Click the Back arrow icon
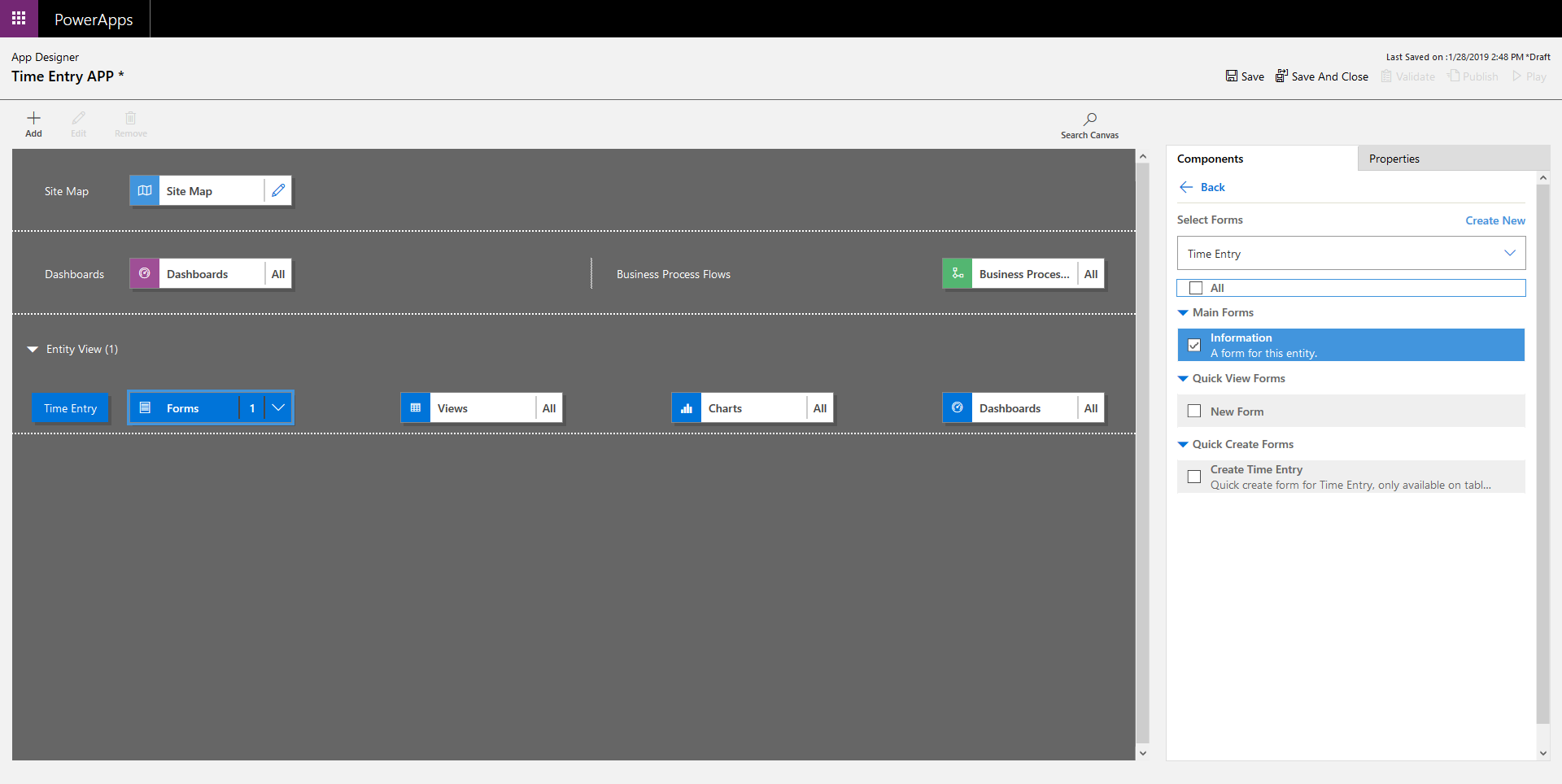 (x=1186, y=187)
